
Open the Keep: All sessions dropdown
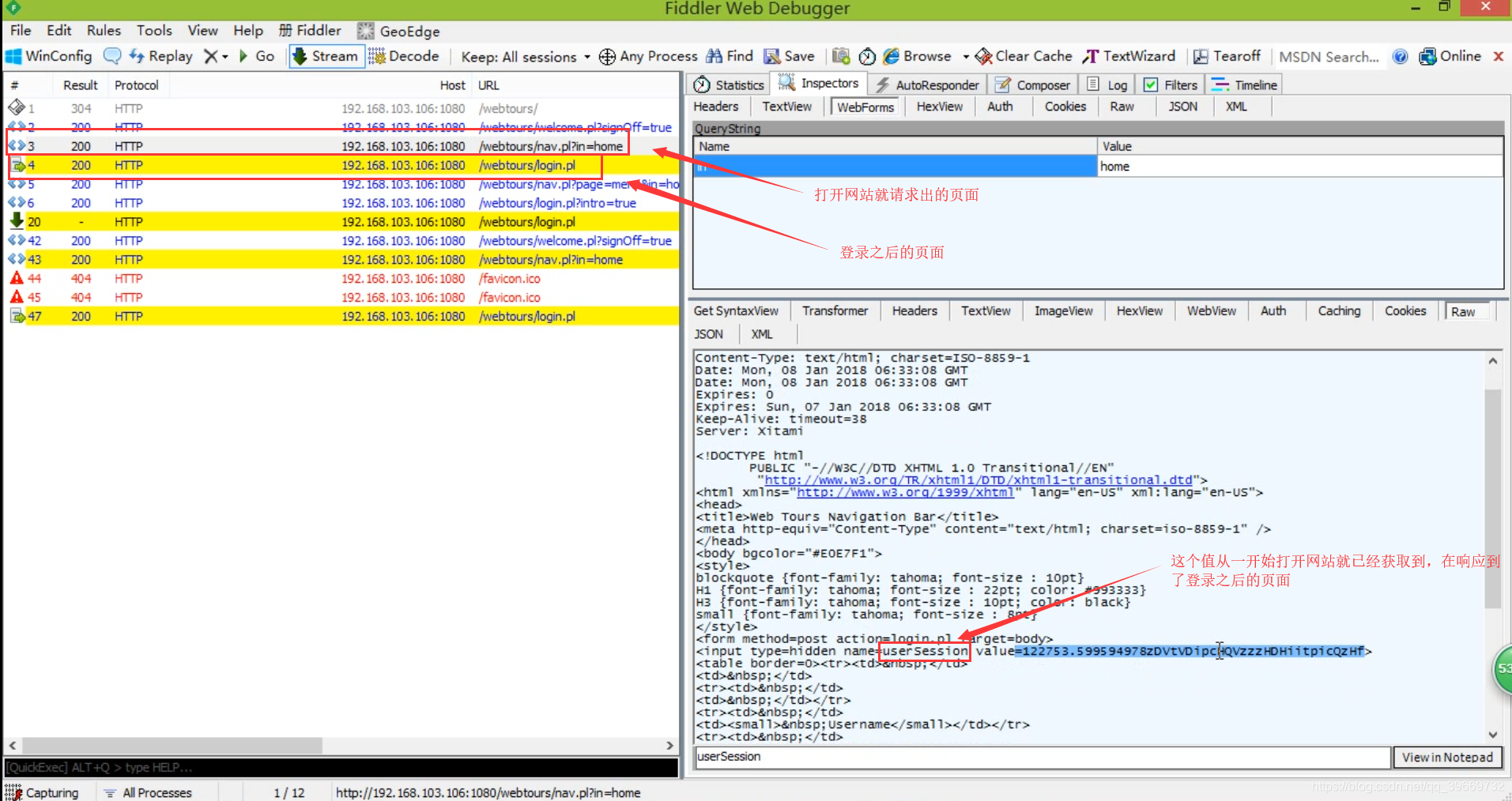(x=526, y=57)
